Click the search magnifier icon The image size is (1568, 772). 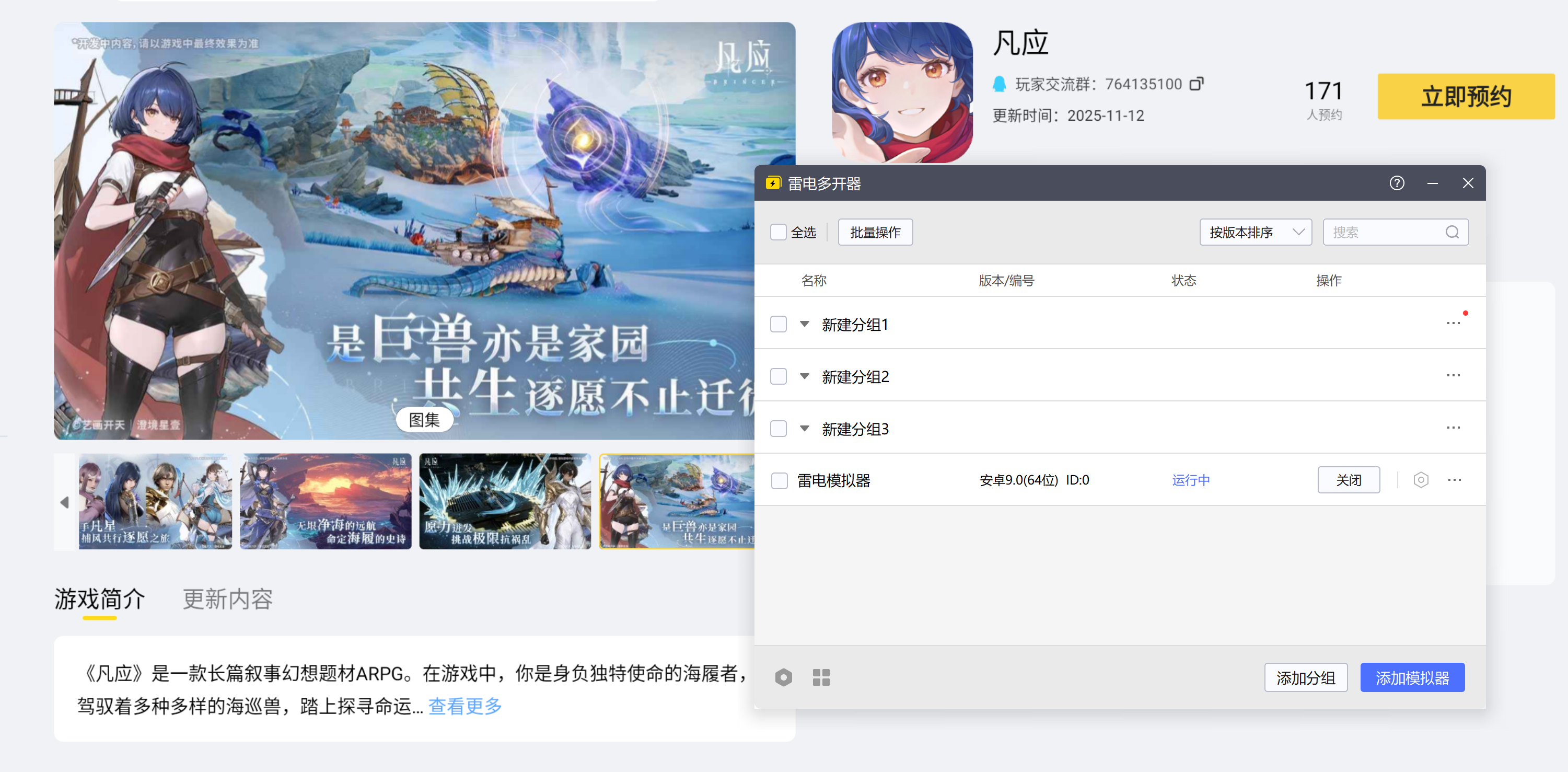pyautogui.click(x=1451, y=232)
